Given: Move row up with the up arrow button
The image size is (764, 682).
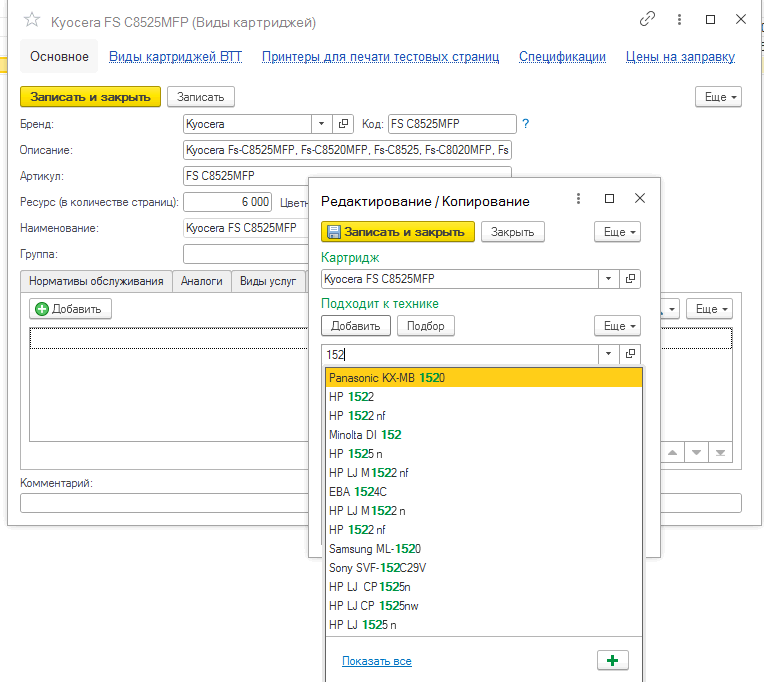Looking at the screenshot, I should 672,453.
